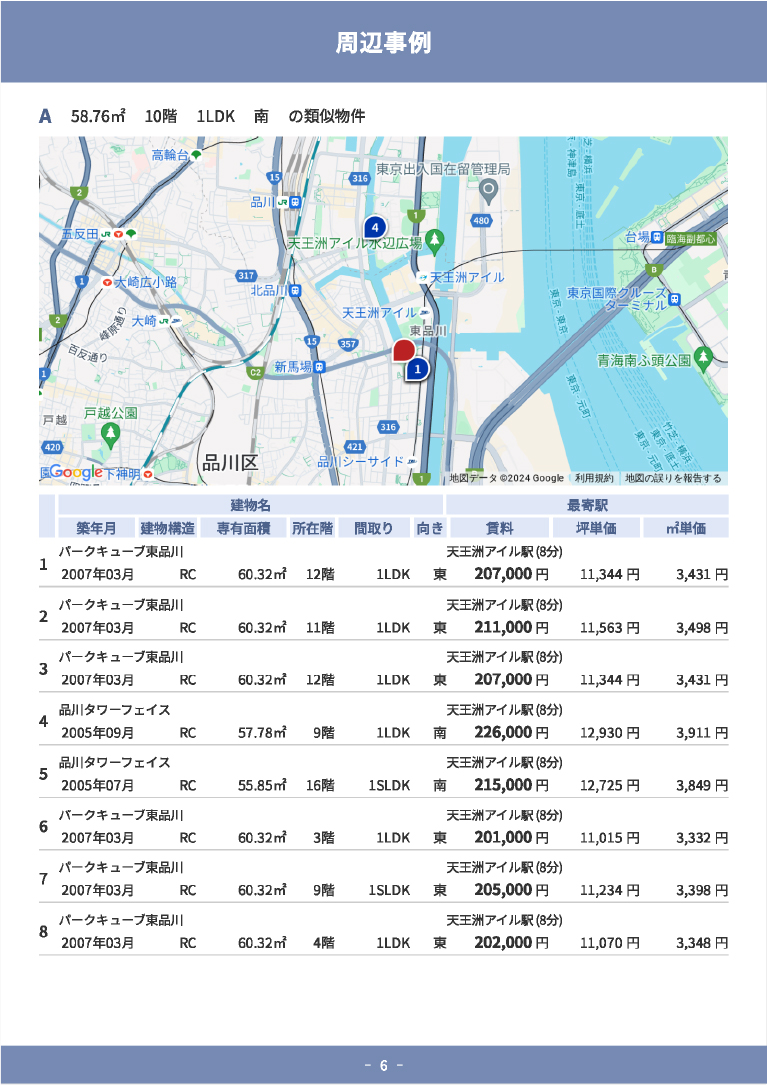Click the C2 expressway shield
The height and width of the screenshot is (1085, 767).
[255, 372]
